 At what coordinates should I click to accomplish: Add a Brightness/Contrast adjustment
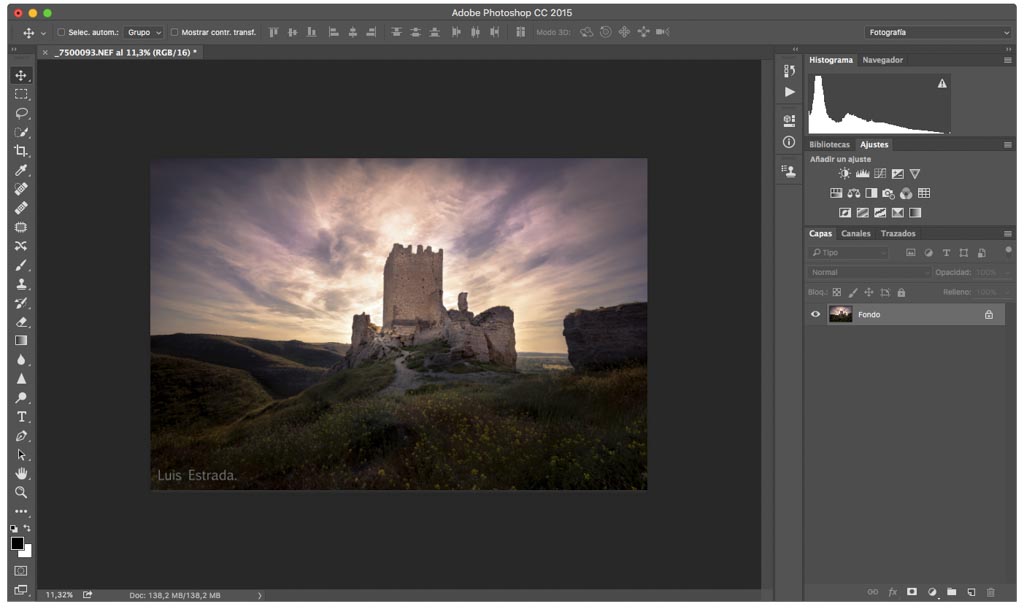[844, 174]
